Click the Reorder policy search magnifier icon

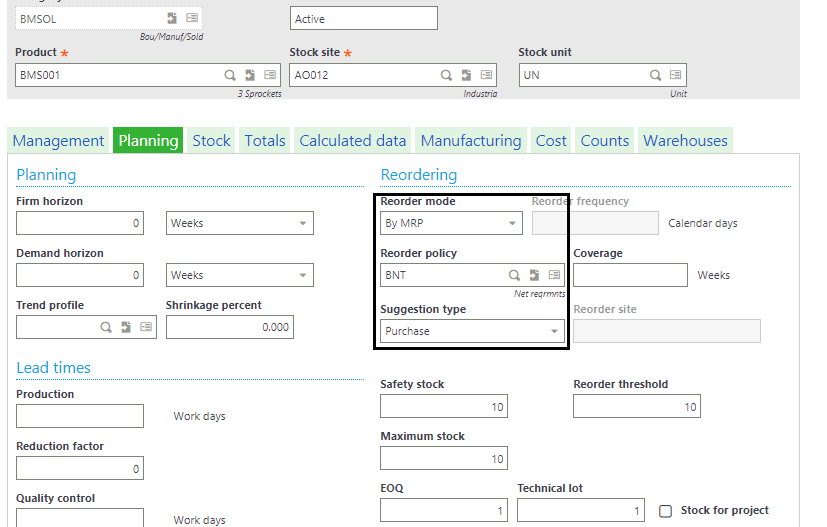click(514, 275)
